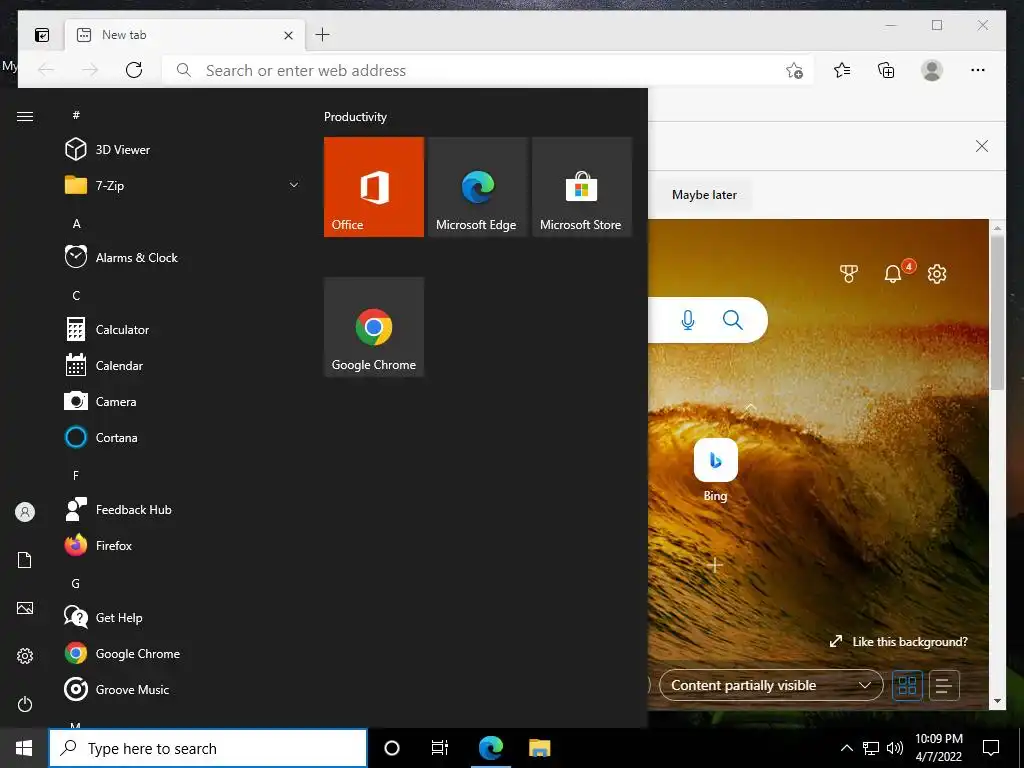Open the network tray icon
Viewport: 1024px width, 768px height.
871,748
